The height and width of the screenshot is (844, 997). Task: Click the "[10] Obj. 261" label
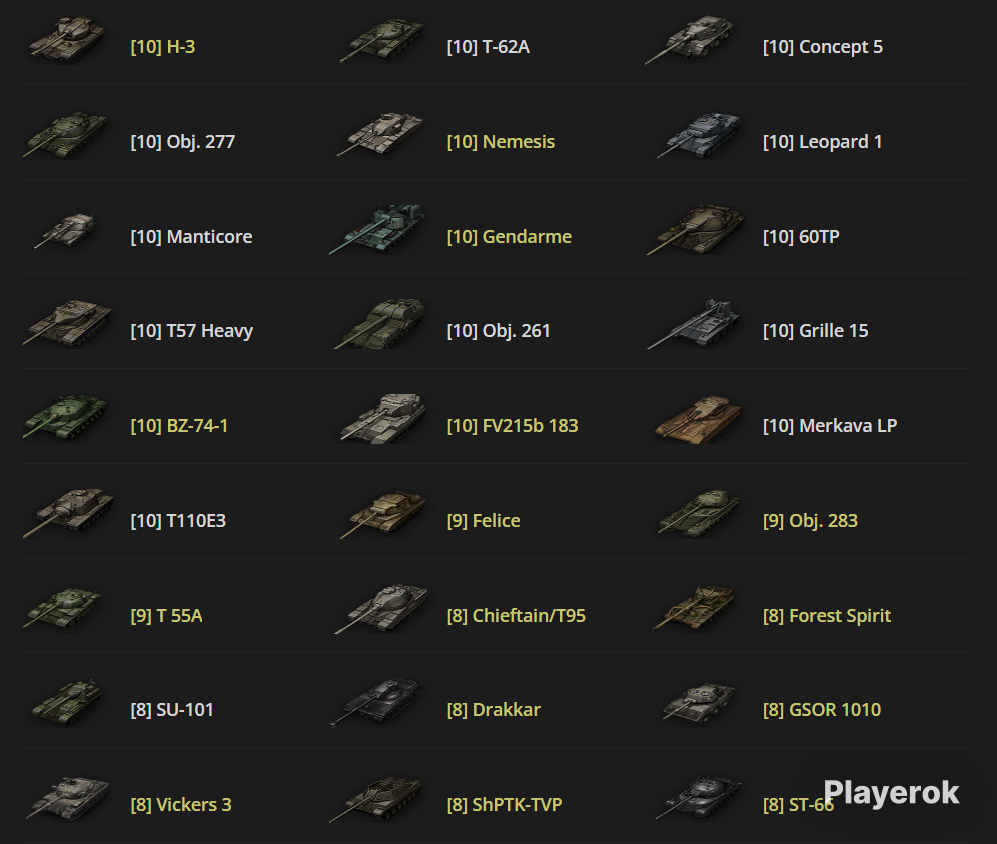pyautogui.click(x=498, y=331)
